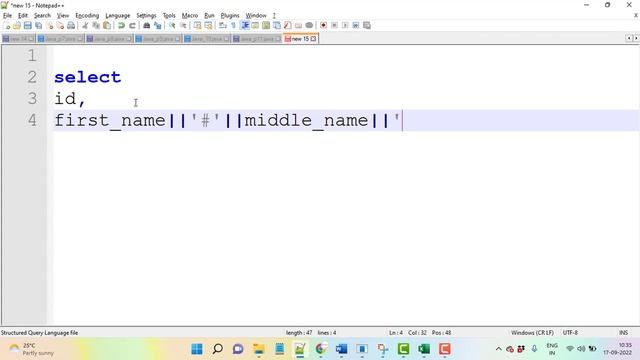Open the user defined language dialog icon
Screen dimensions: 640x360
point(255,25)
